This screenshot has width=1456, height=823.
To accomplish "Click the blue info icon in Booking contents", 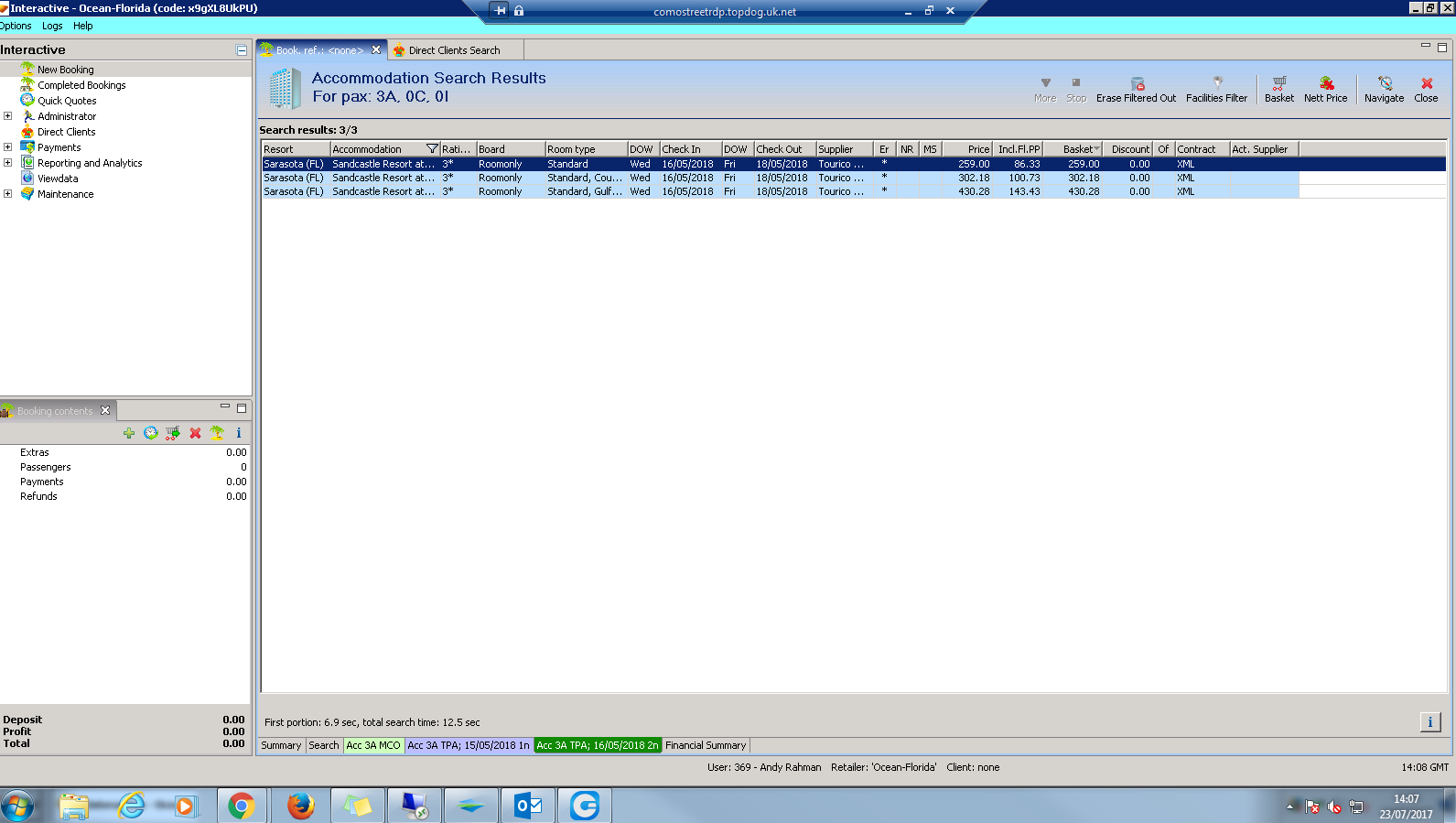I will coord(239,433).
